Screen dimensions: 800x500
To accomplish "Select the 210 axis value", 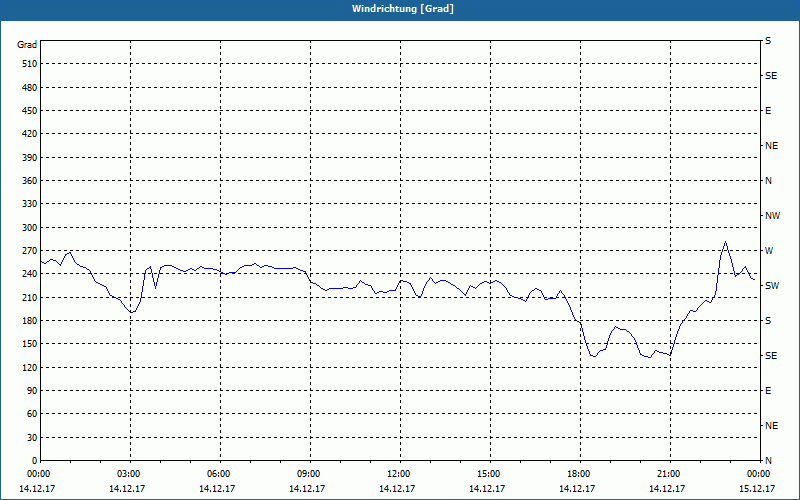I will [30, 297].
